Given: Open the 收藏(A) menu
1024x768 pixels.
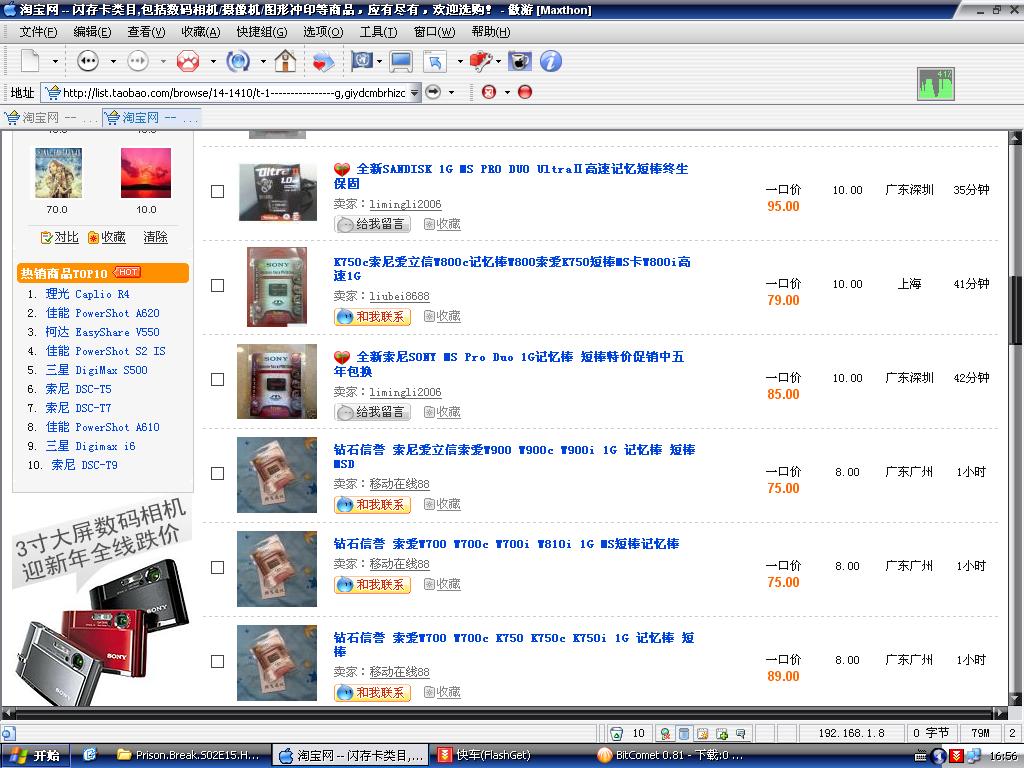Looking at the screenshot, I should (x=200, y=32).
